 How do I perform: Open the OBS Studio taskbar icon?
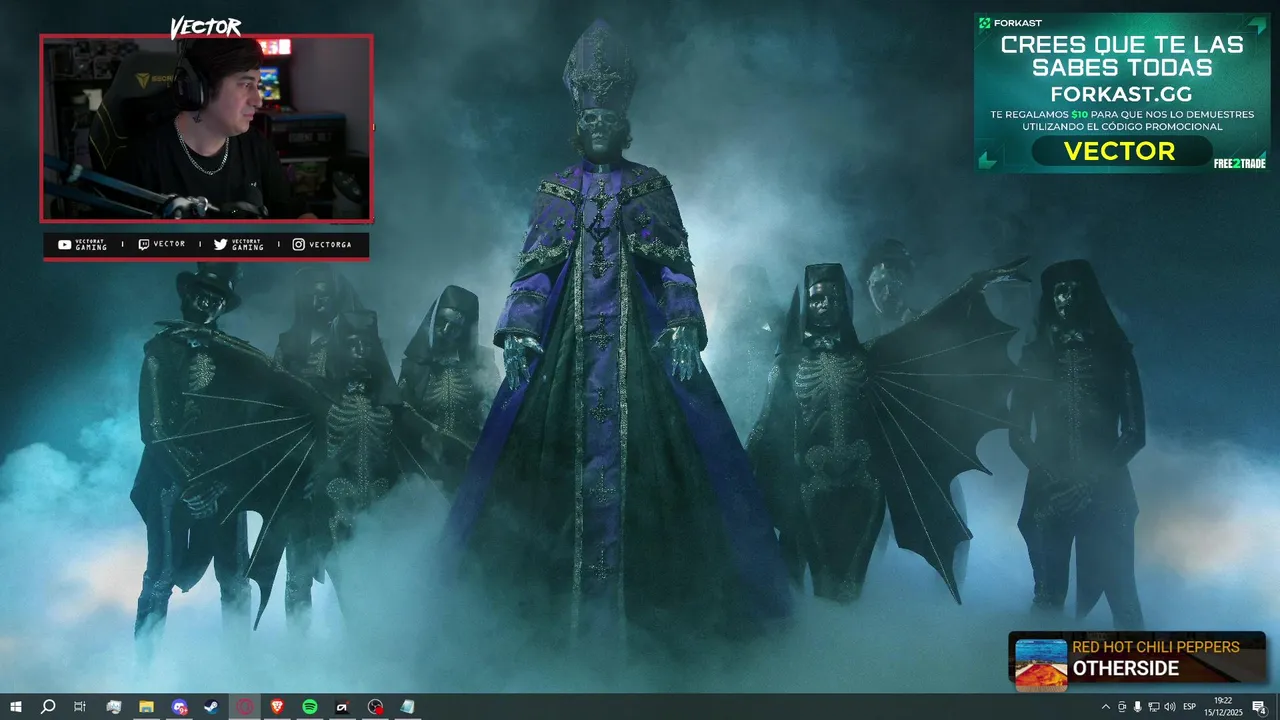point(374,707)
